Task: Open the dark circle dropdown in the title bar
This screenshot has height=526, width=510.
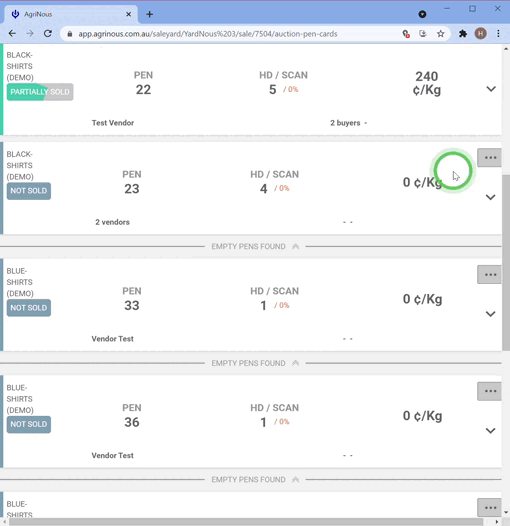Action: [x=422, y=14]
